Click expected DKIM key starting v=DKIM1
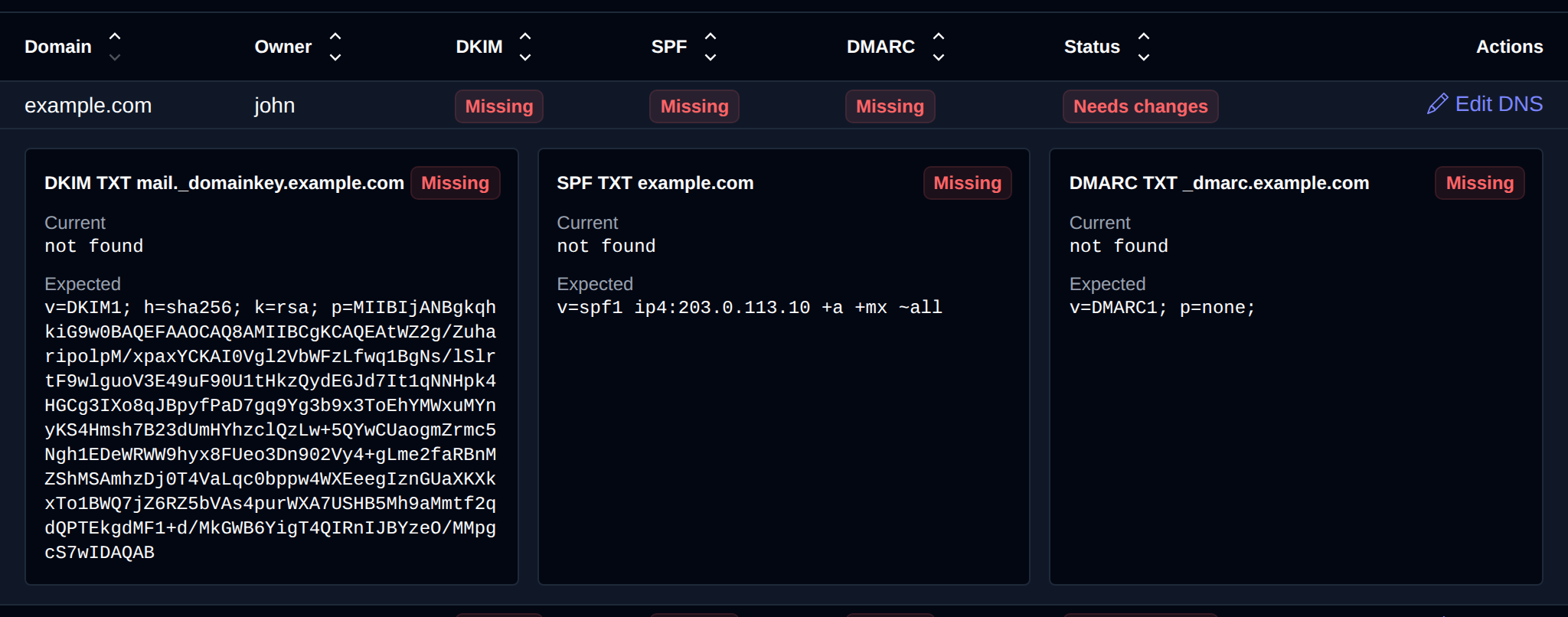Image resolution: width=1568 pixels, height=617 pixels. click(x=270, y=430)
